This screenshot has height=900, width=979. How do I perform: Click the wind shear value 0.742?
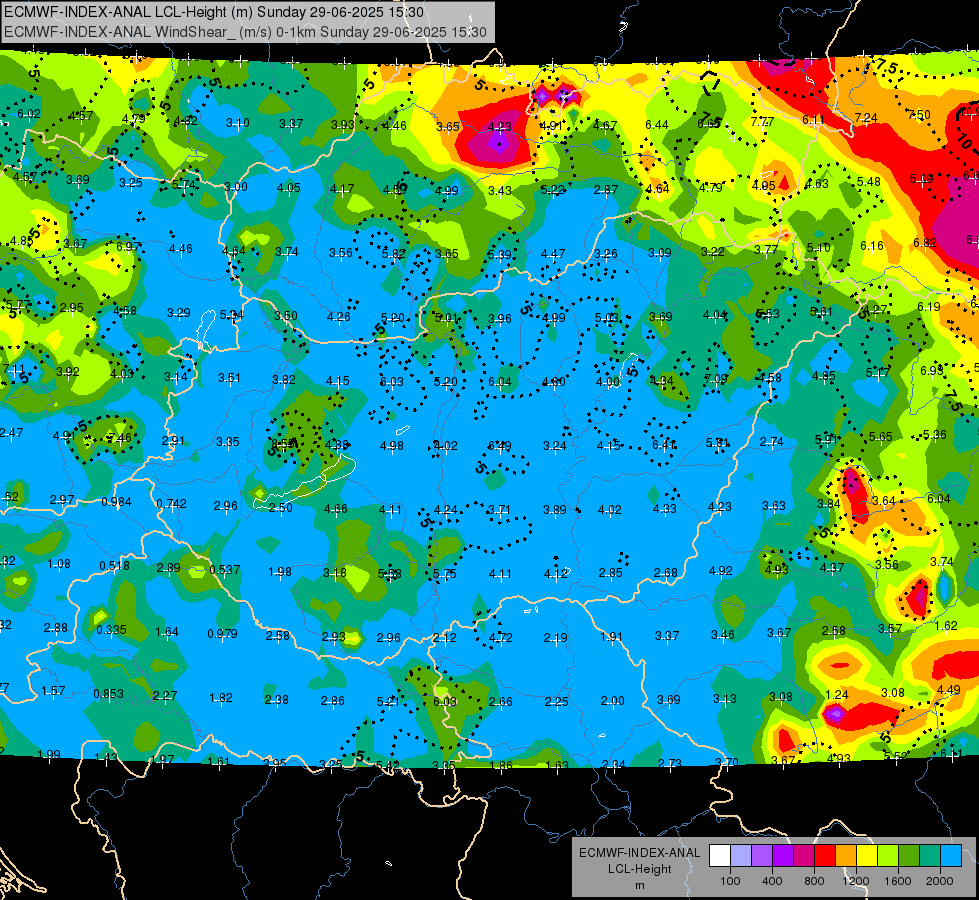coord(172,503)
